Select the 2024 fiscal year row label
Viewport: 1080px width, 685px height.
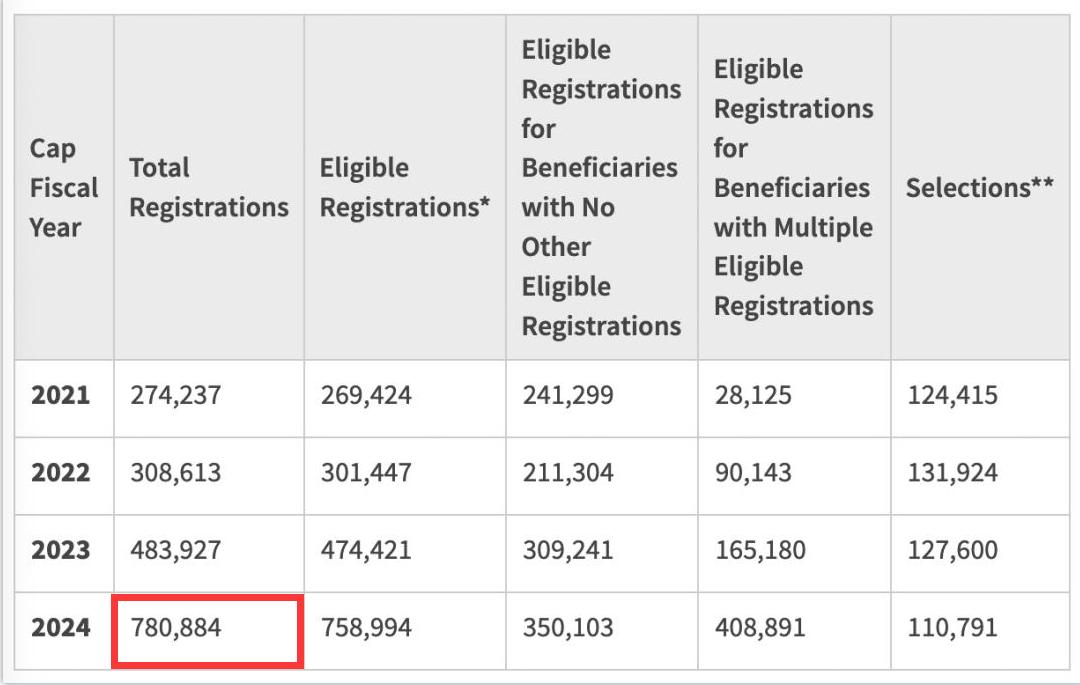(61, 628)
